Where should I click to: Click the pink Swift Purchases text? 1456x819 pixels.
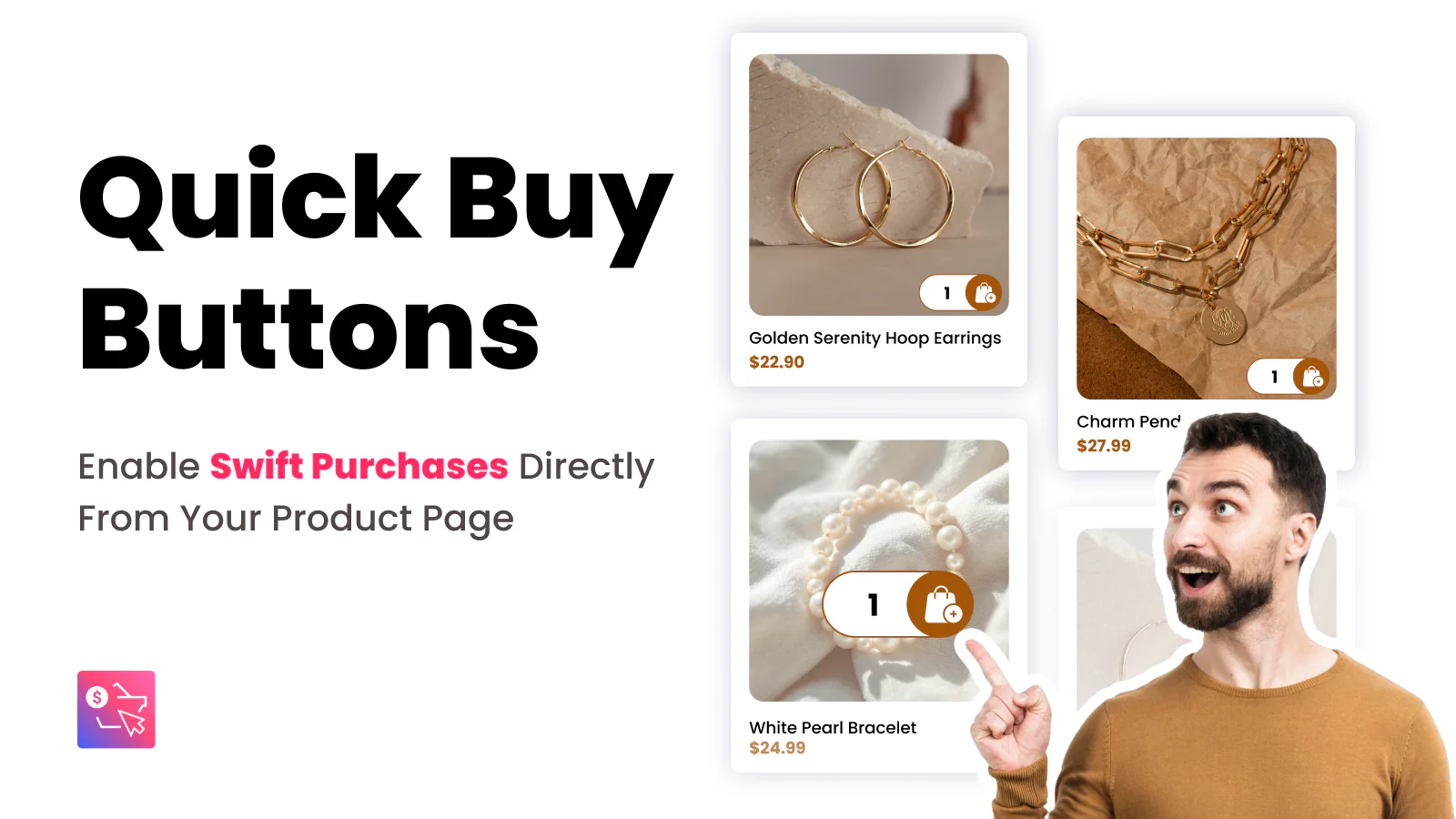359,466
